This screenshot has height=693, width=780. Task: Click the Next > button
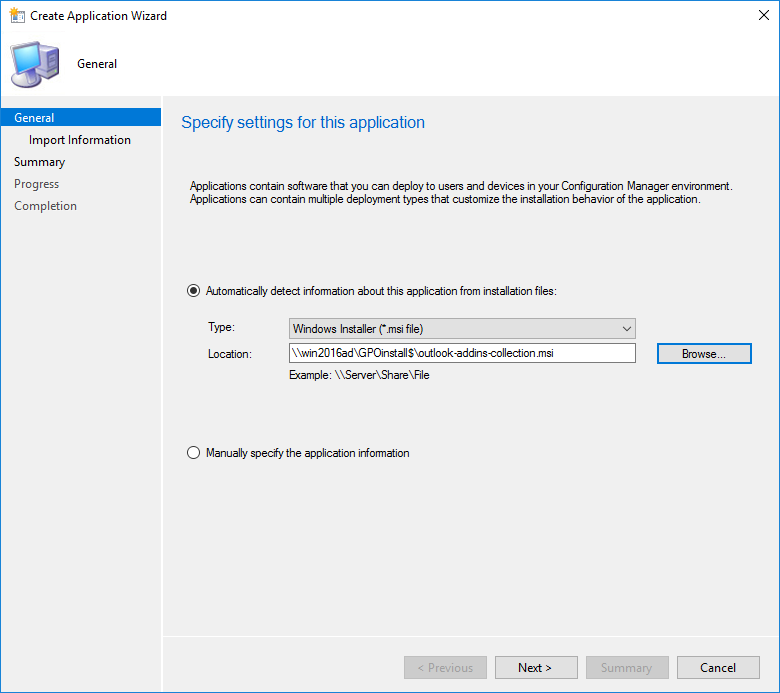(536, 668)
